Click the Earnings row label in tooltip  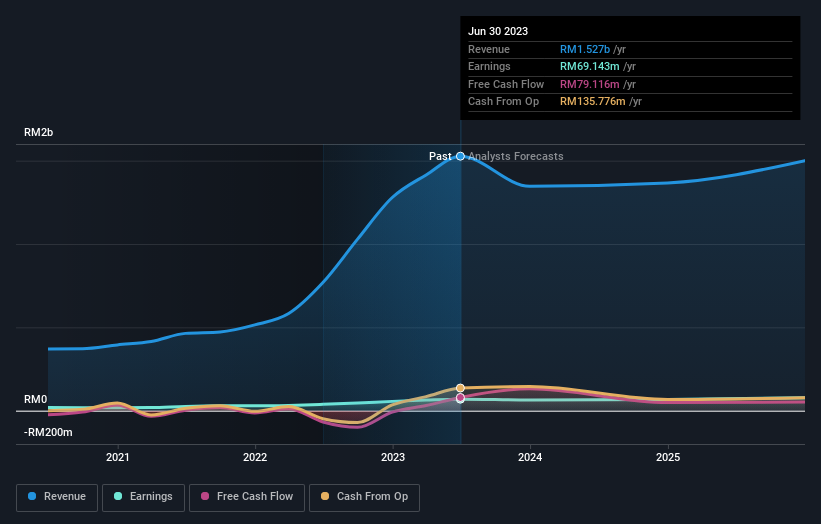pyautogui.click(x=489, y=66)
